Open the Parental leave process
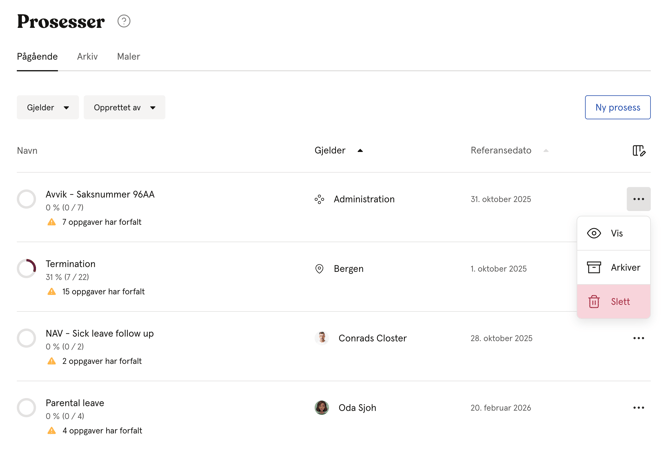The width and height of the screenshot is (670, 452). coord(75,403)
